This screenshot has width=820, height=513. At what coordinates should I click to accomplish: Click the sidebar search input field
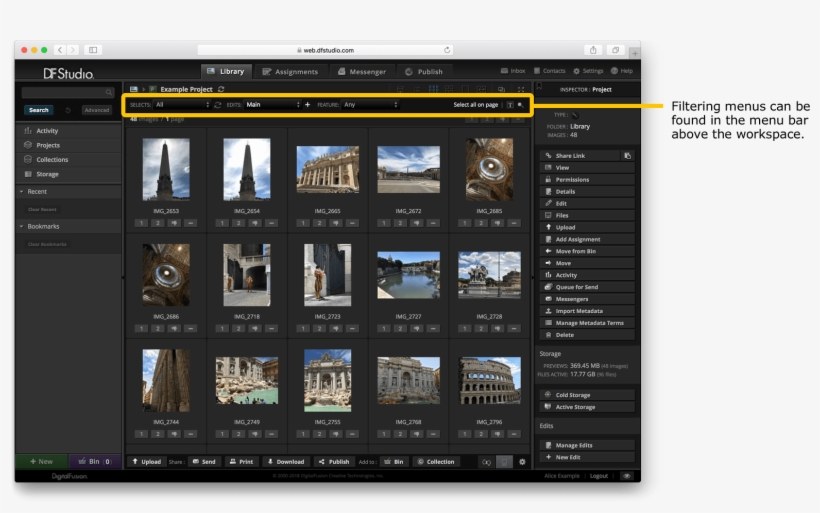[x=68, y=93]
